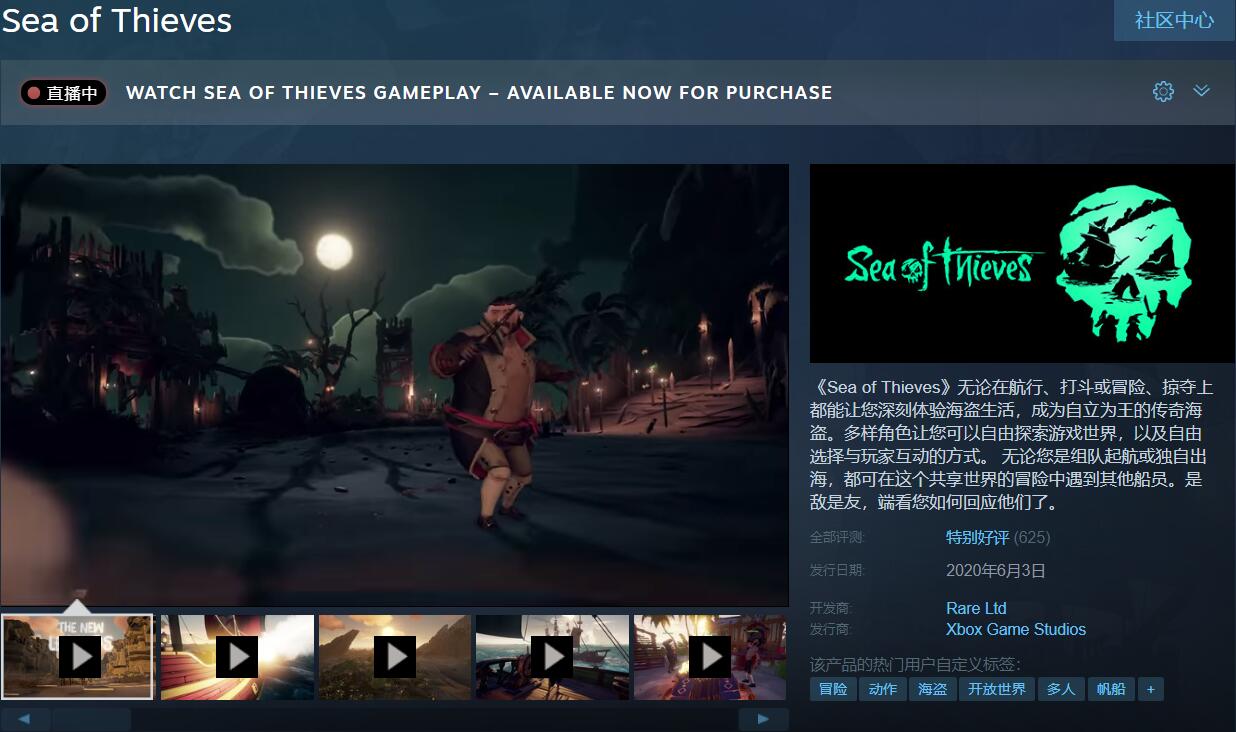Click the thumbnail strip scrollbar handle

(91, 719)
